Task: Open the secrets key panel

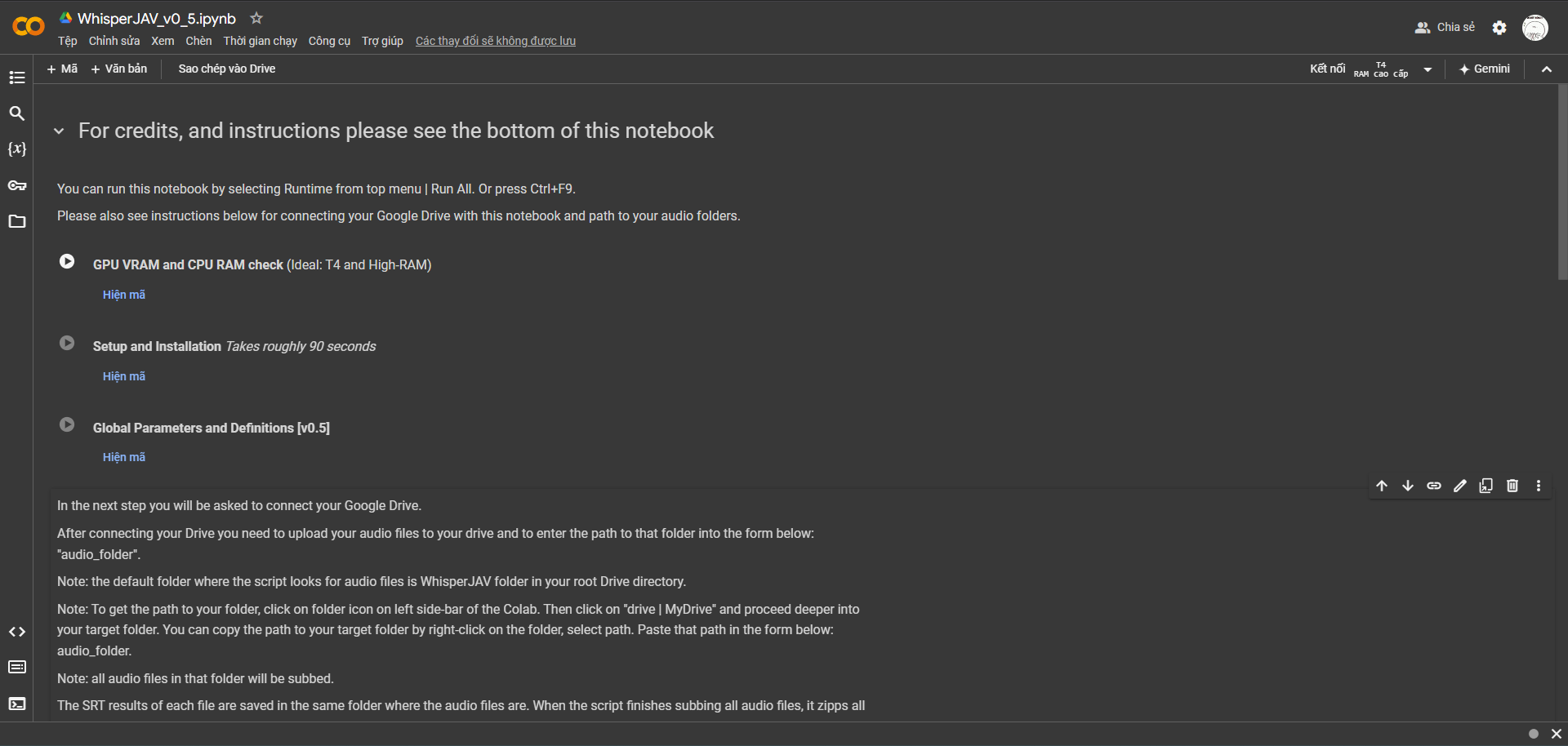Action: [x=17, y=185]
